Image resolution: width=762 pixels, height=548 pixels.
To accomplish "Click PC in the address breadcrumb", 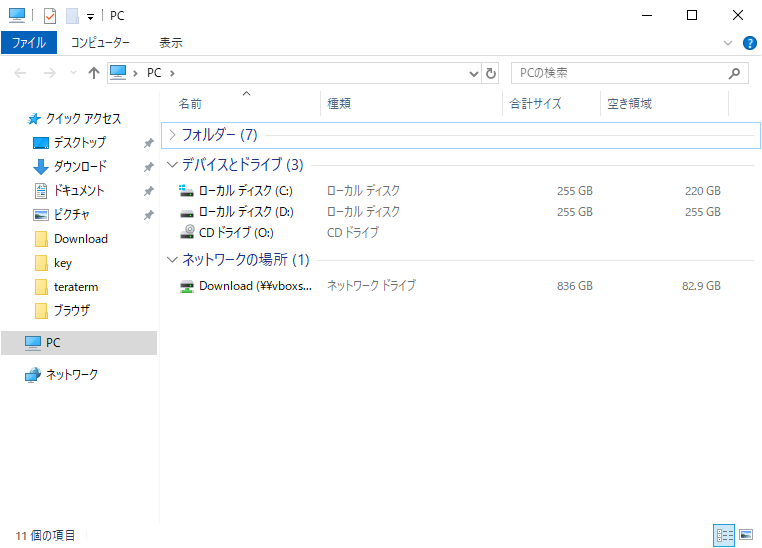I will tap(154, 73).
